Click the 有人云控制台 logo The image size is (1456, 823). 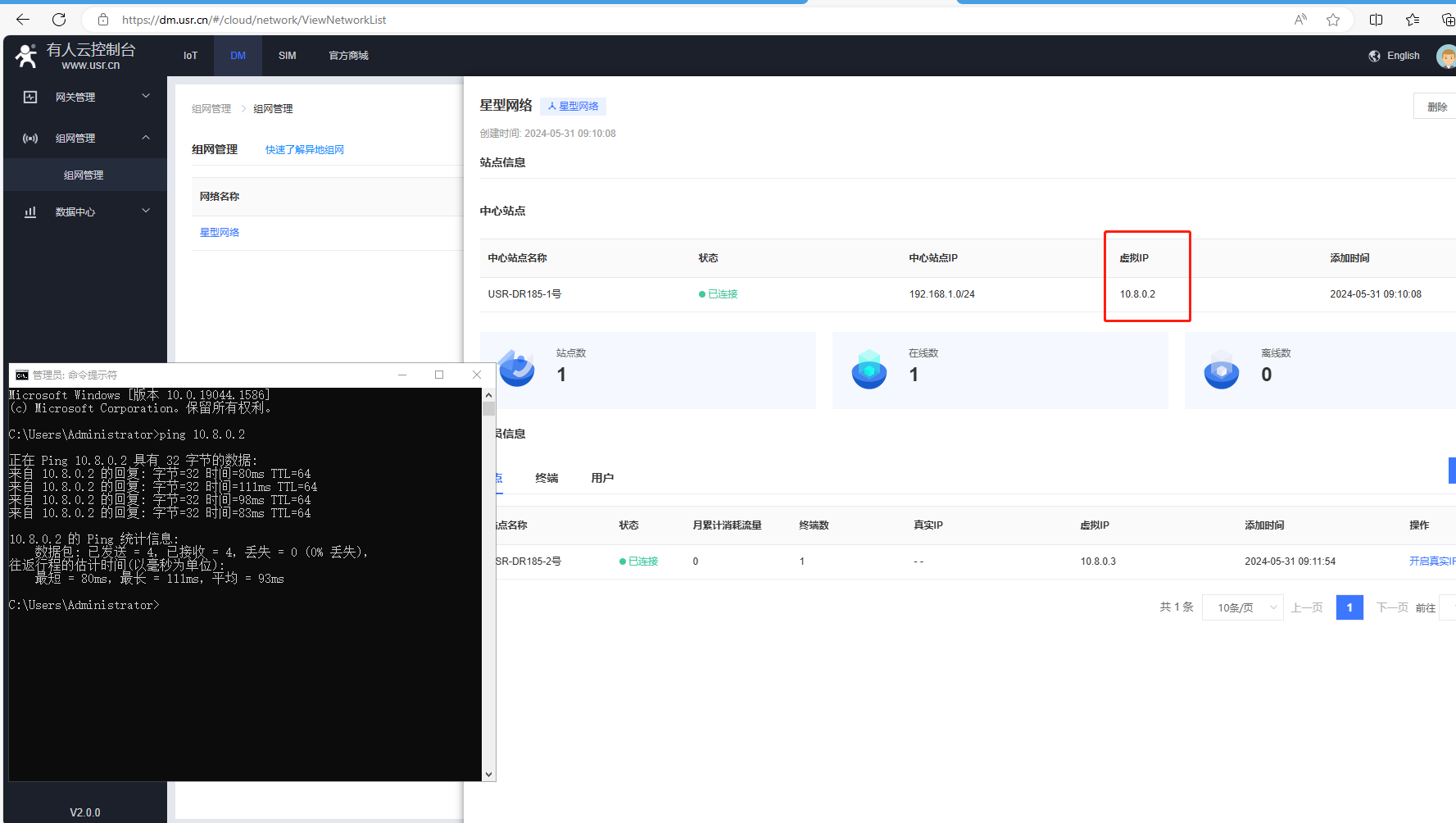(75, 56)
